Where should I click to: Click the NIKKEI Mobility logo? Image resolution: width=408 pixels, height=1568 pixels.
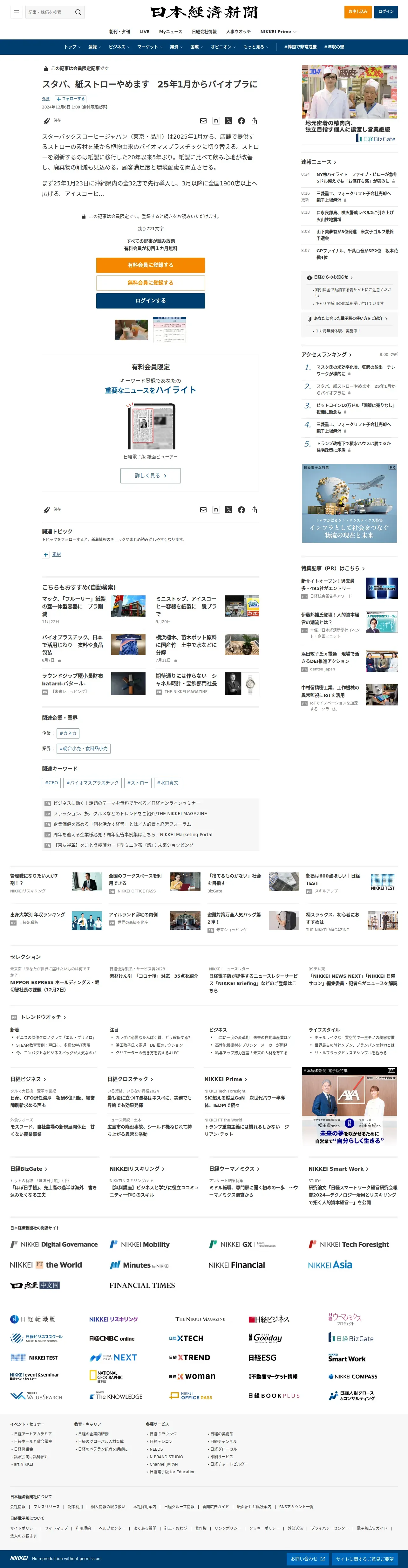coord(139,1244)
